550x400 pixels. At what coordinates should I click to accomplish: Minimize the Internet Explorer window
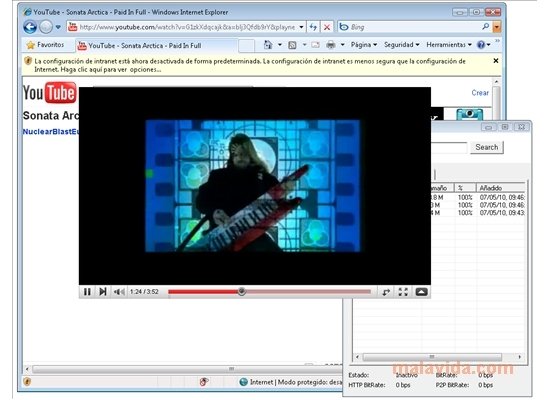pos(460,12)
